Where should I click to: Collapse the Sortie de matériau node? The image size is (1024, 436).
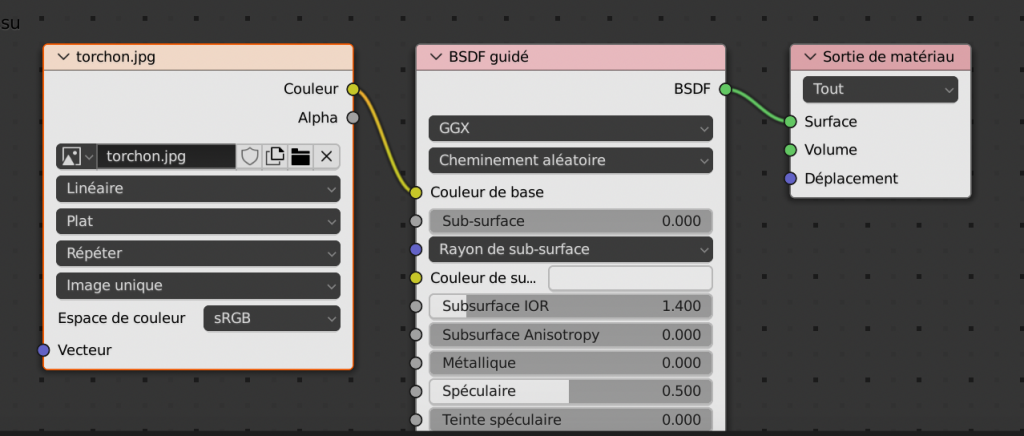pyautogui.click(x=809, y=57)
